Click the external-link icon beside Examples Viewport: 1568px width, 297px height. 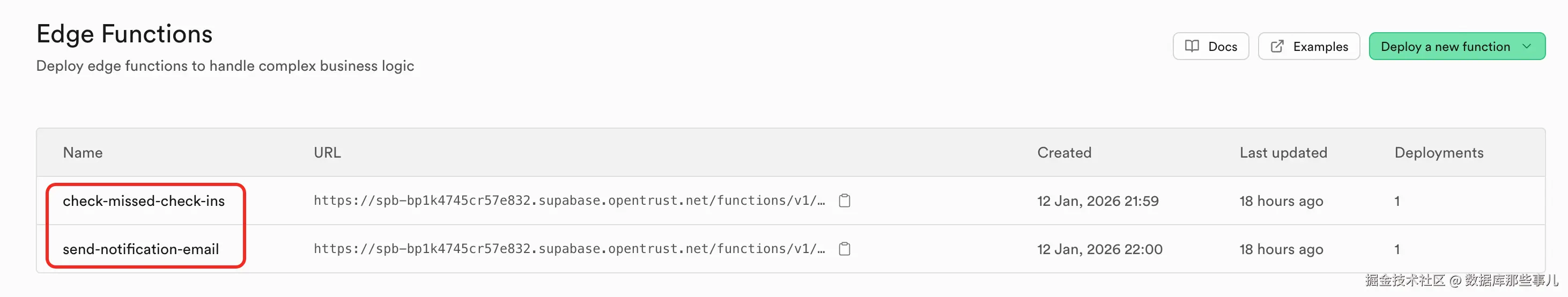click(x=1277, y=46)
